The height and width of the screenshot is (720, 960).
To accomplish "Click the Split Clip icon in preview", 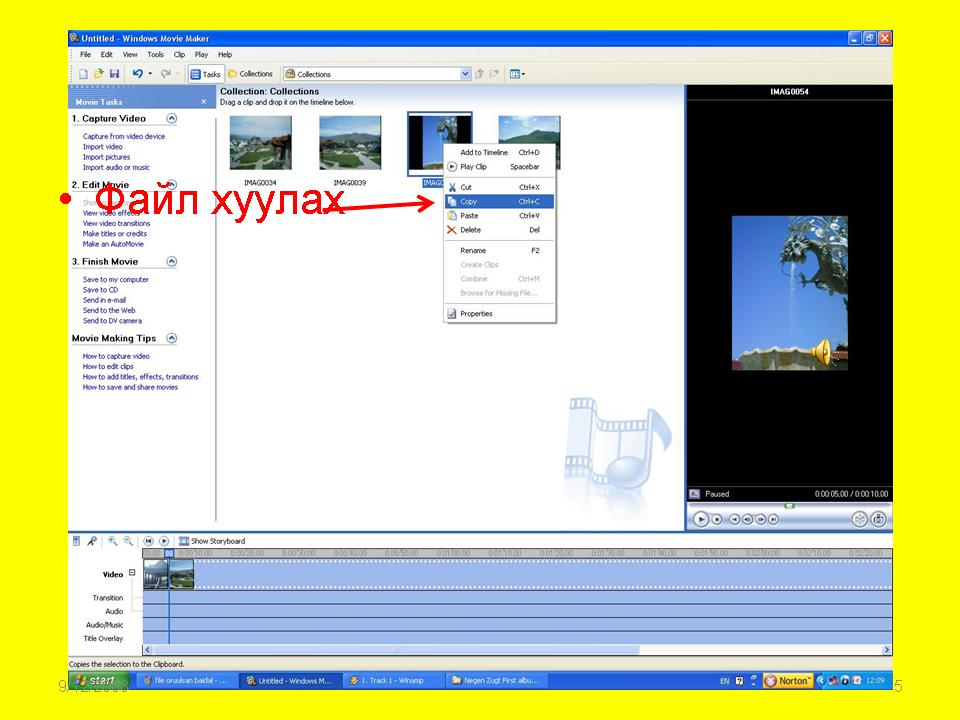I will point(859,519).
